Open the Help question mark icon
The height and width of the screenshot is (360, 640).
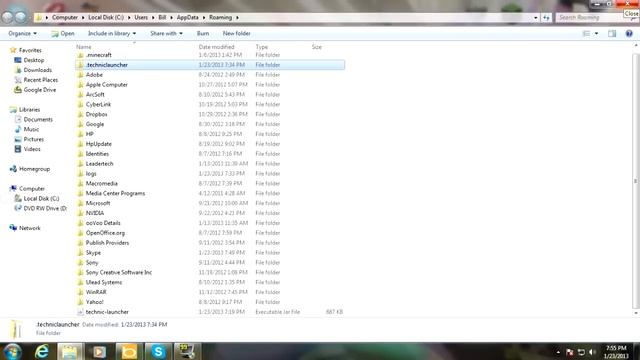point(629,33)
